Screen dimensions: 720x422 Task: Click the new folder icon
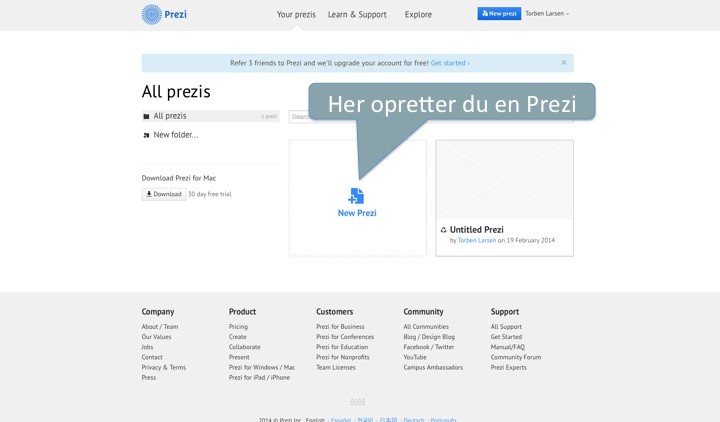pos(146,135)
